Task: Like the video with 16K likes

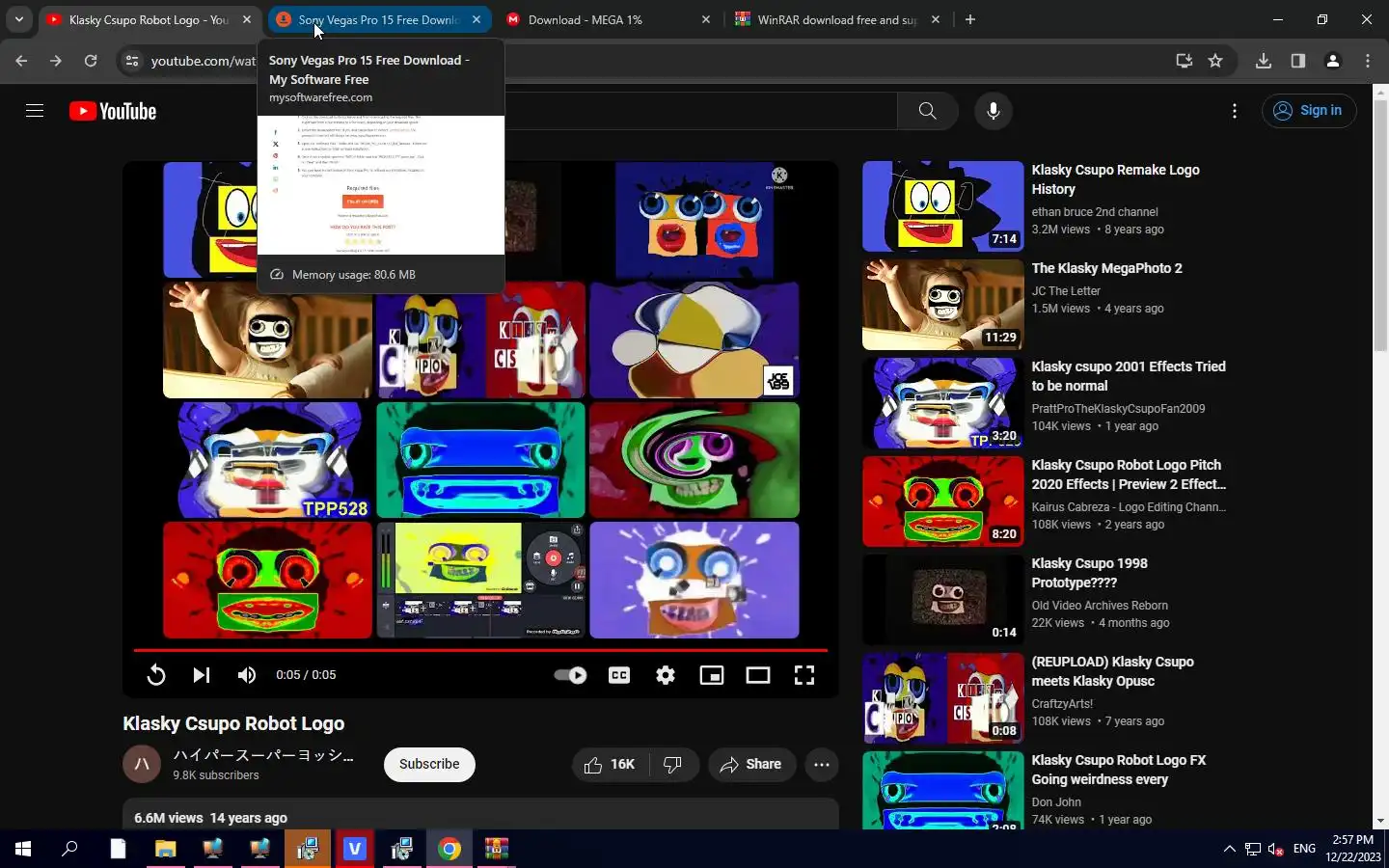Action: [x=609, y=765]
